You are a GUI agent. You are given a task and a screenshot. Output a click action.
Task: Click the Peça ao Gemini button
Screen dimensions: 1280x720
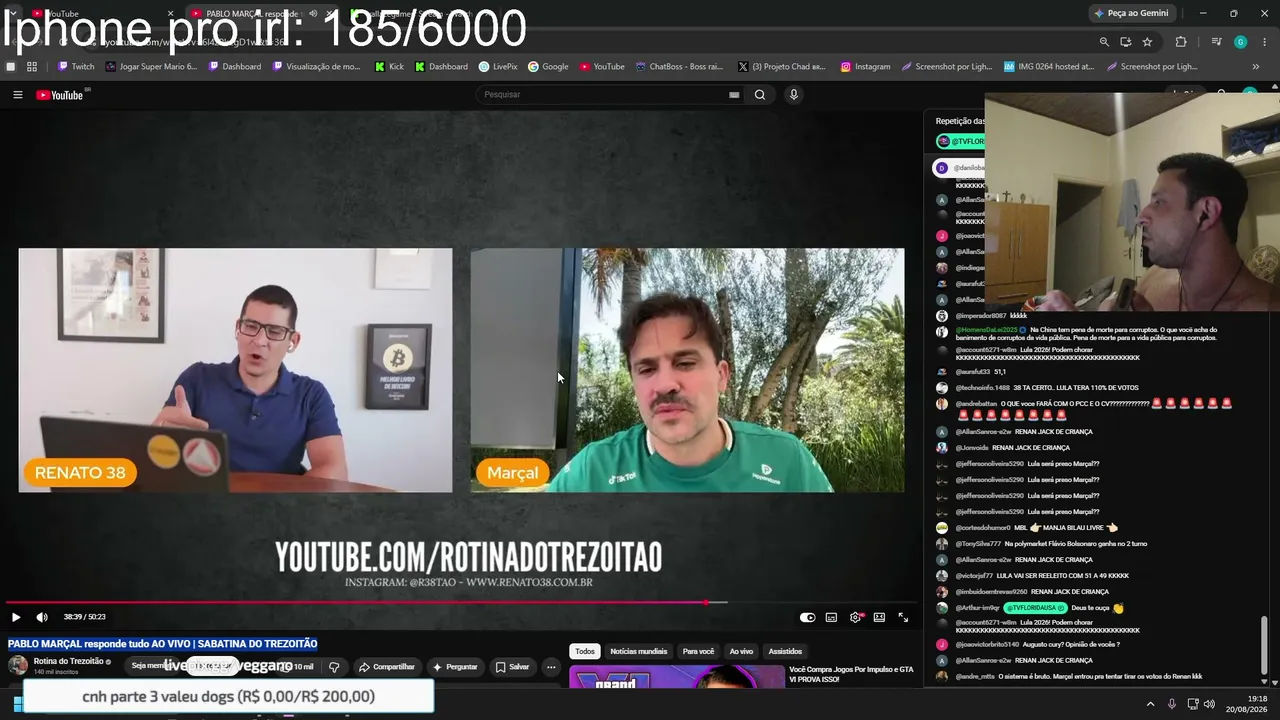coord(1132,13)
